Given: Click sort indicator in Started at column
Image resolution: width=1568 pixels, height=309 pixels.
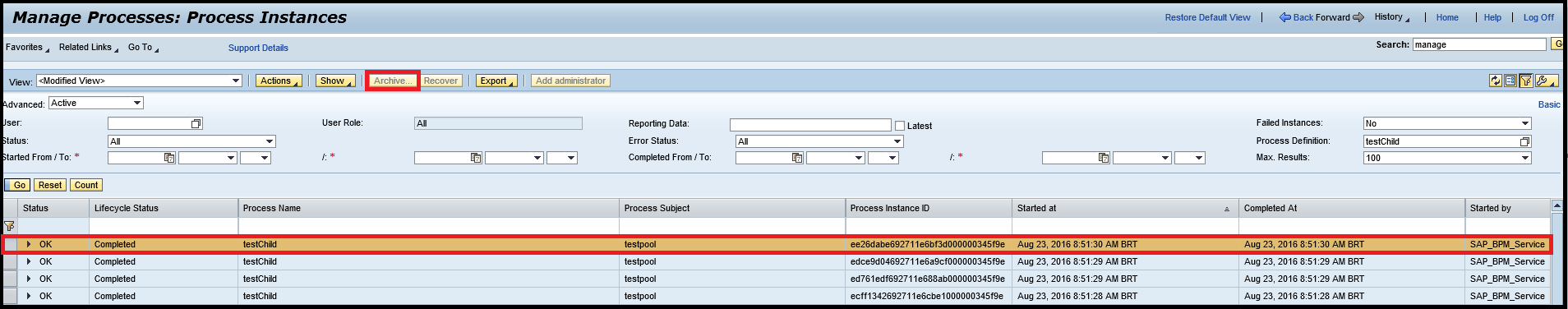Looking at the screenshot, I should [x=1227, y=209].
